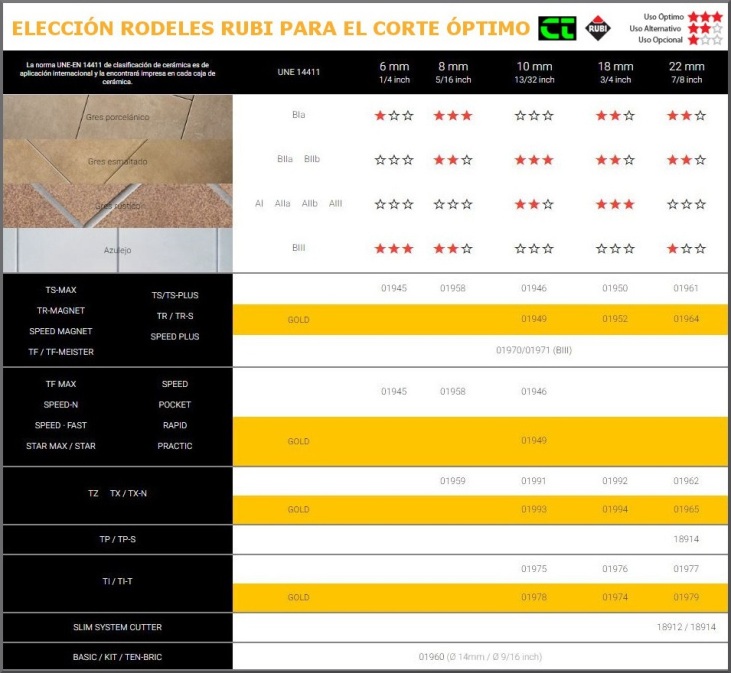Viewport: 731px width, 673px height.
Task: Click the TS-MAX cutter label
Action: pos(61,290)
